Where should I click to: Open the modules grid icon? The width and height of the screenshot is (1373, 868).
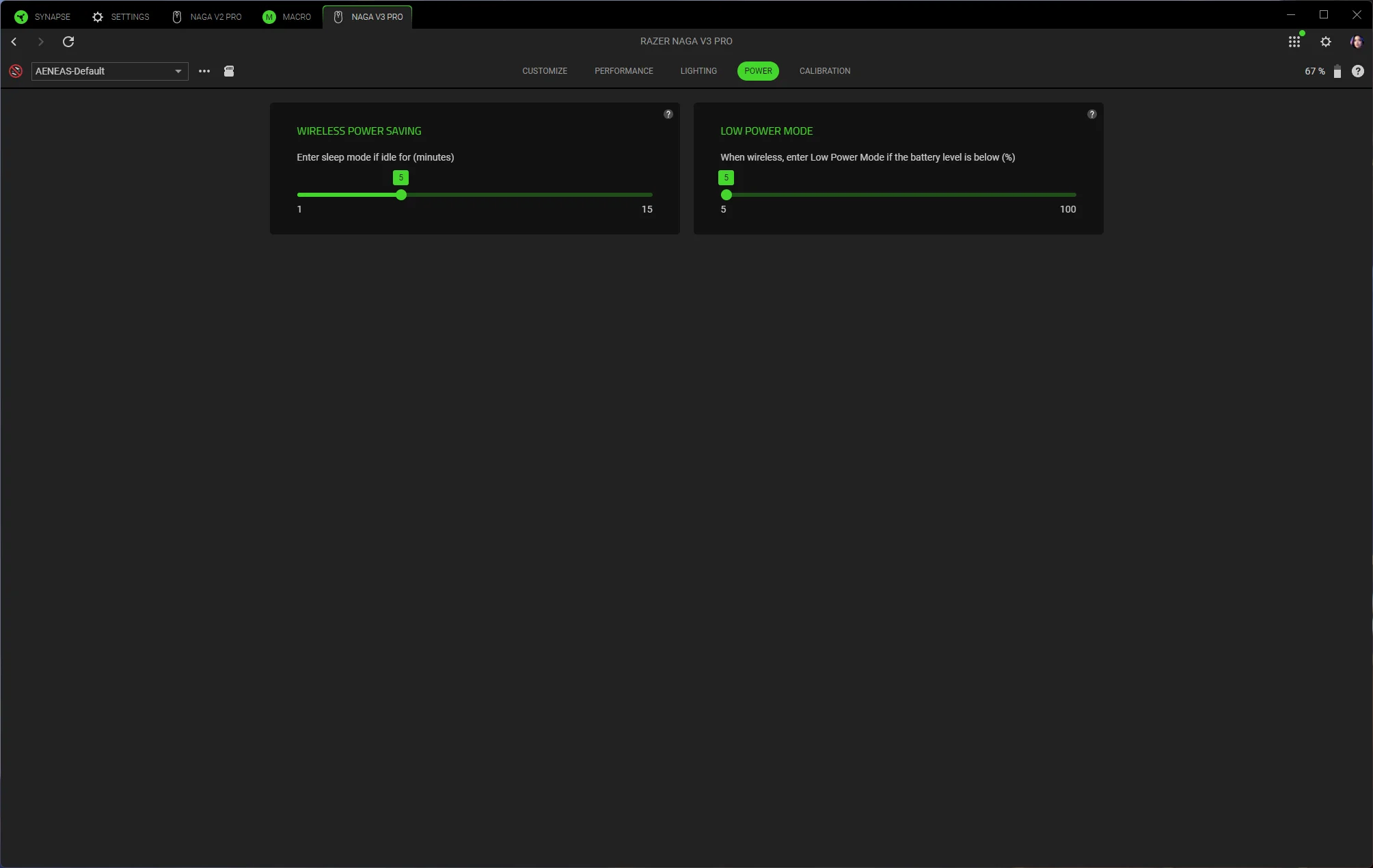pos(1294,42)
